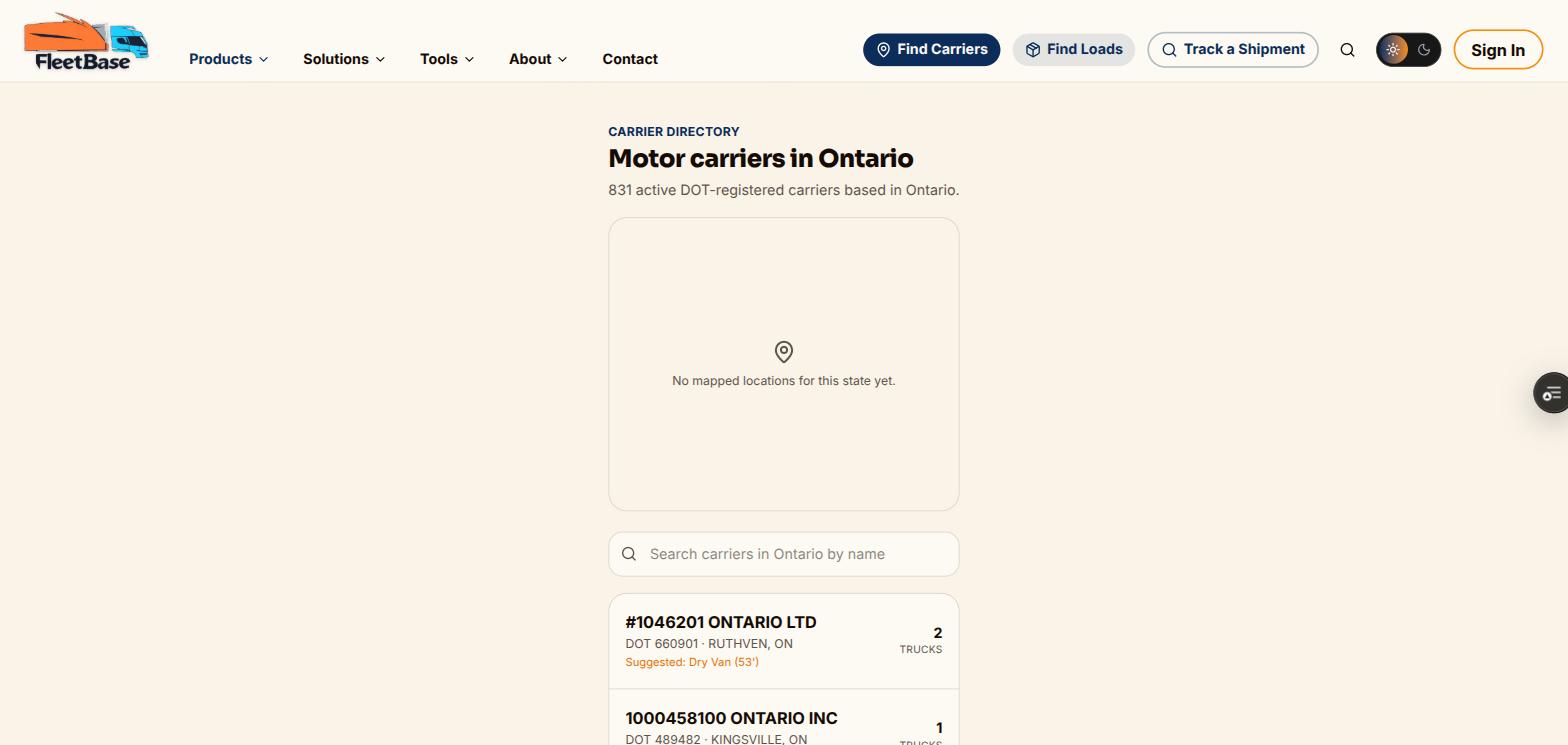Image resolution: width=1568 pixels, height=745 pixels.
Task: Click Suggested: Dry Van (53') text
Action: (692, 662)
